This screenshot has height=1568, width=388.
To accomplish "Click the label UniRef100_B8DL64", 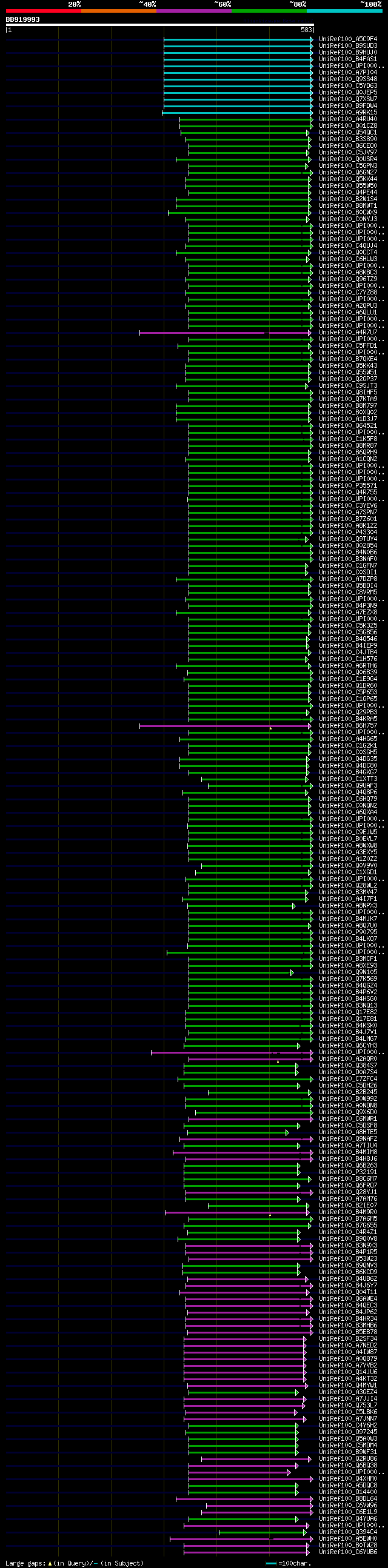I will pos(348,1499).
